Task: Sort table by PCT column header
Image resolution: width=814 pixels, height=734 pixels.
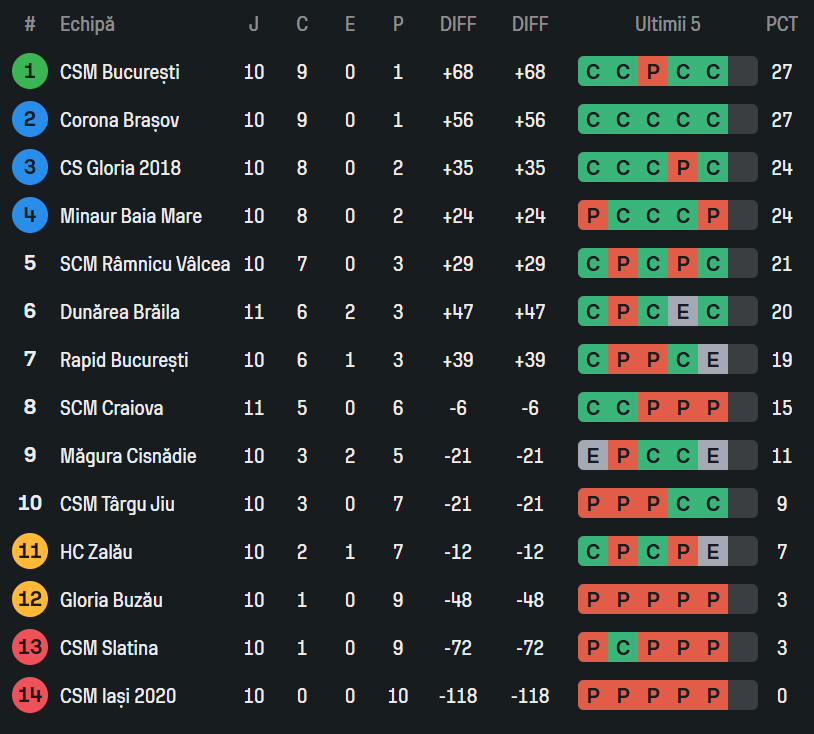Action: coord(782,24)
